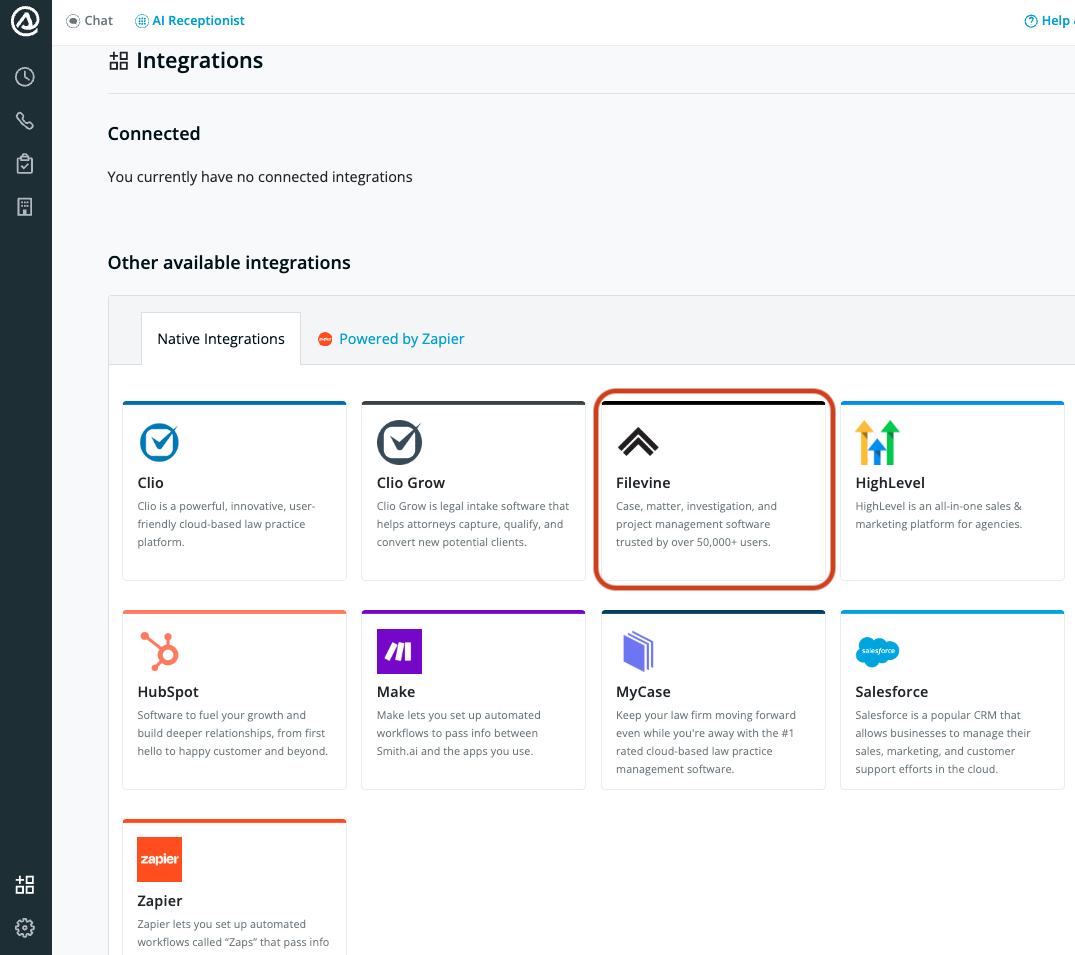Open the Chat menu item

89,21
